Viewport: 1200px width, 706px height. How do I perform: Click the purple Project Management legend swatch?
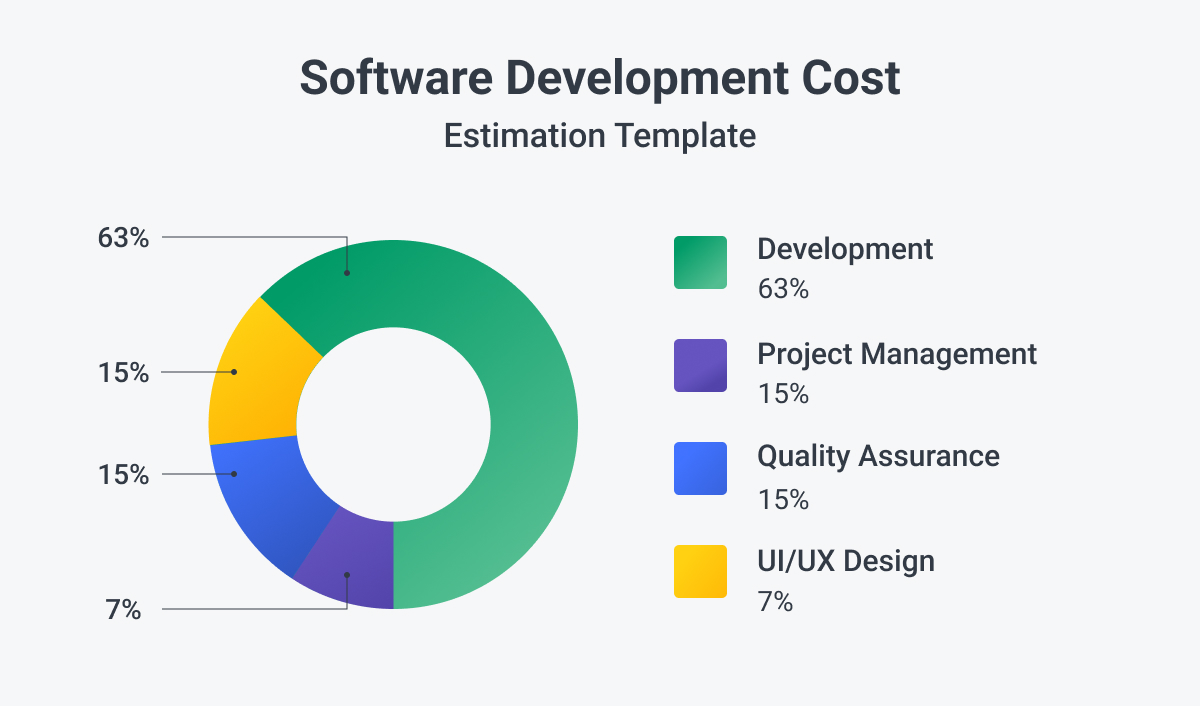(x=700, y=367)
